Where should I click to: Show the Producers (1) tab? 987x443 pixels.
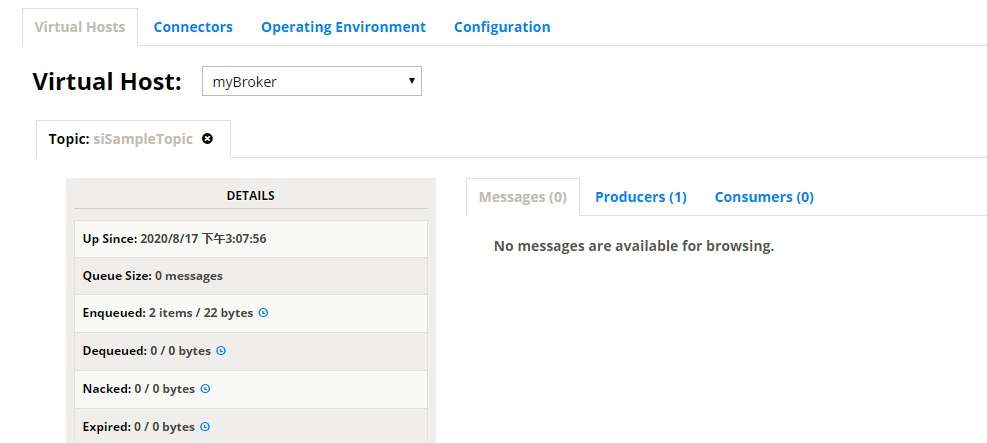(x=640, y=197)
